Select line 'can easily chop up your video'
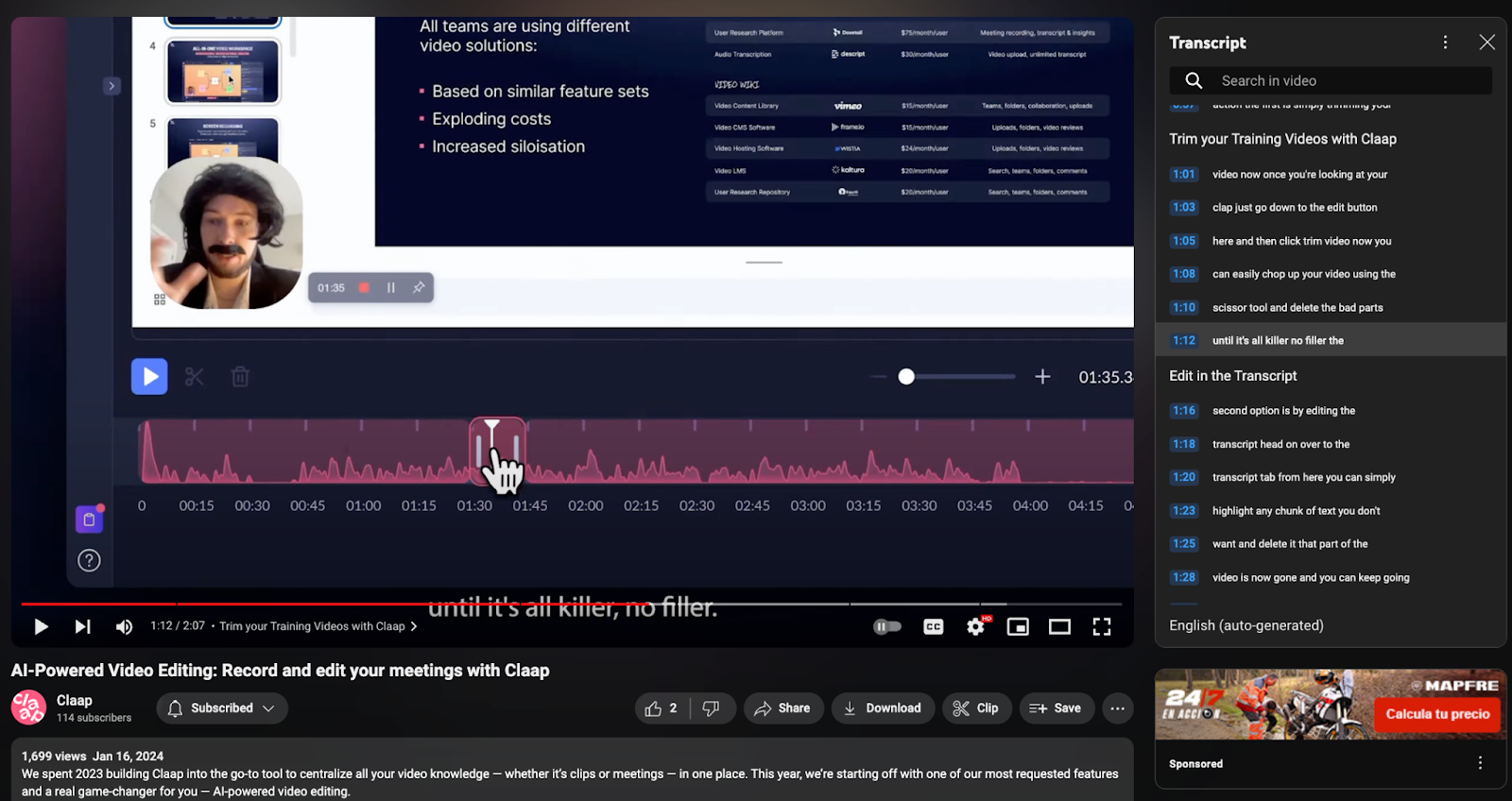Screen dimensions: 1512x801 click(1331, 274)
